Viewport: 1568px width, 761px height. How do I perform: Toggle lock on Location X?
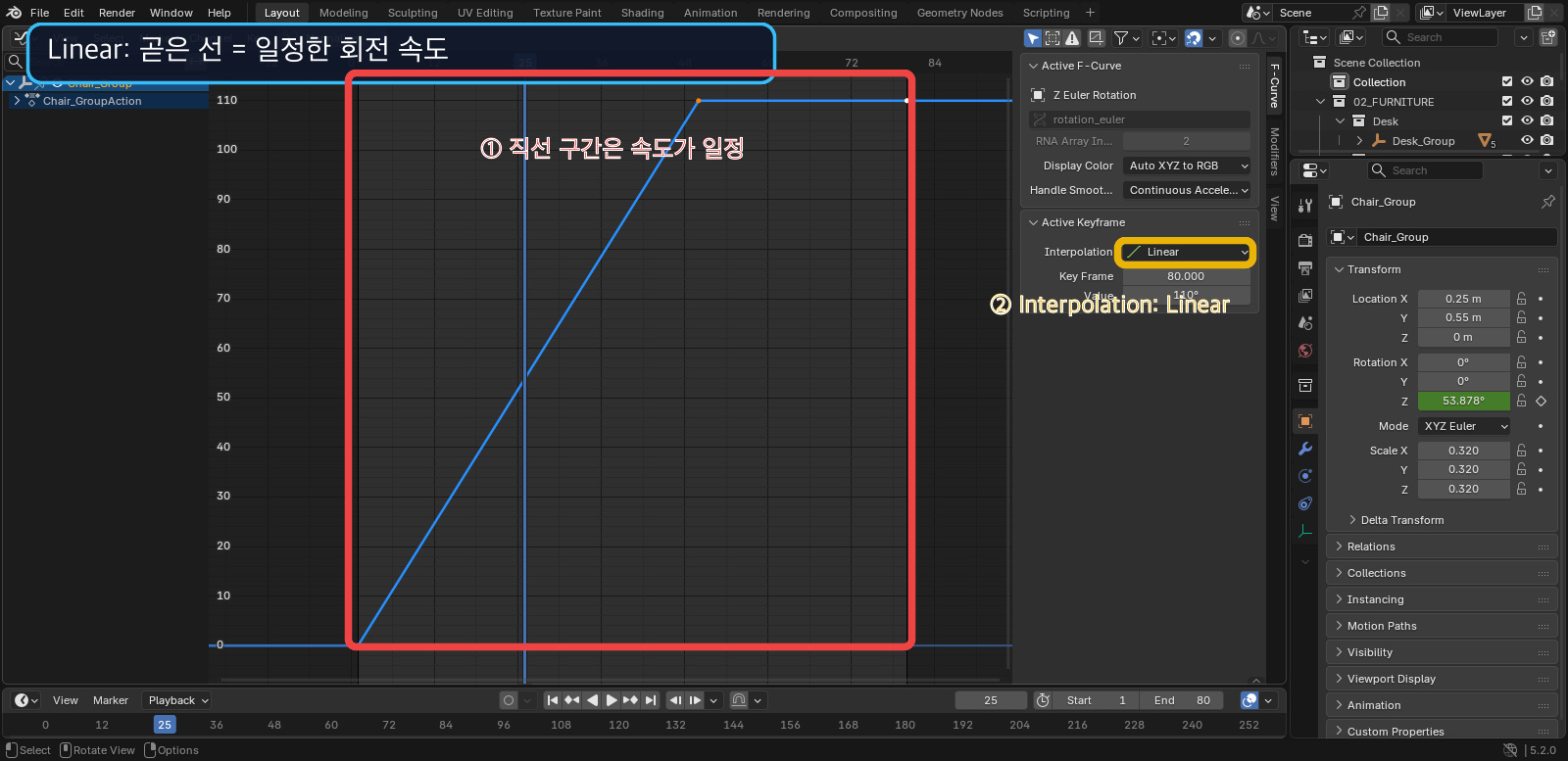[x=1522, y=299]
